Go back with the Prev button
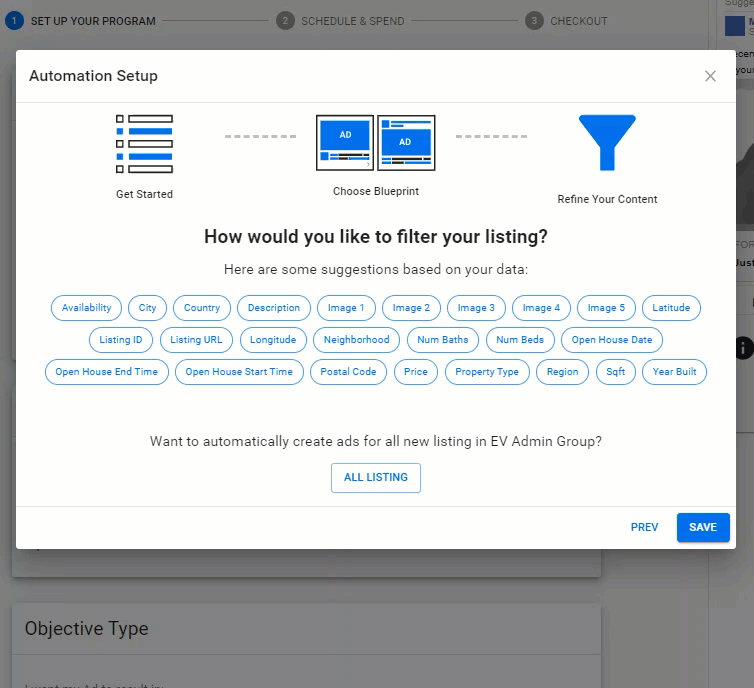754x688 pixels. [x=644, y=527]
